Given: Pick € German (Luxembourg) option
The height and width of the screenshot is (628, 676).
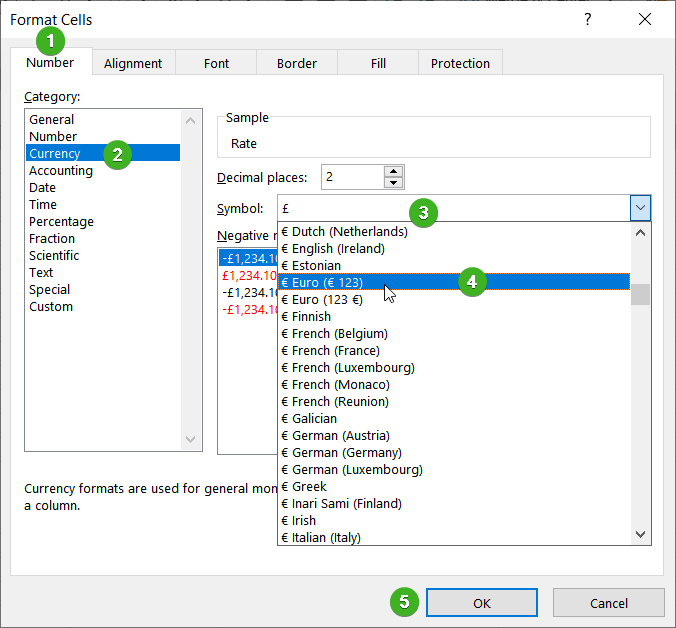Looking at the screenshot, I should click(454, 469).
